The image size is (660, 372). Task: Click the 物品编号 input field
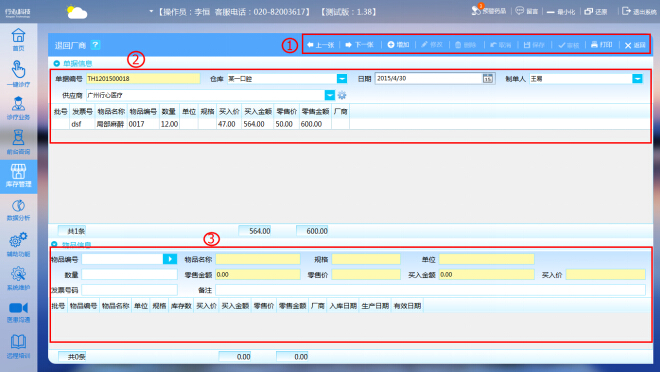[122, 259]
